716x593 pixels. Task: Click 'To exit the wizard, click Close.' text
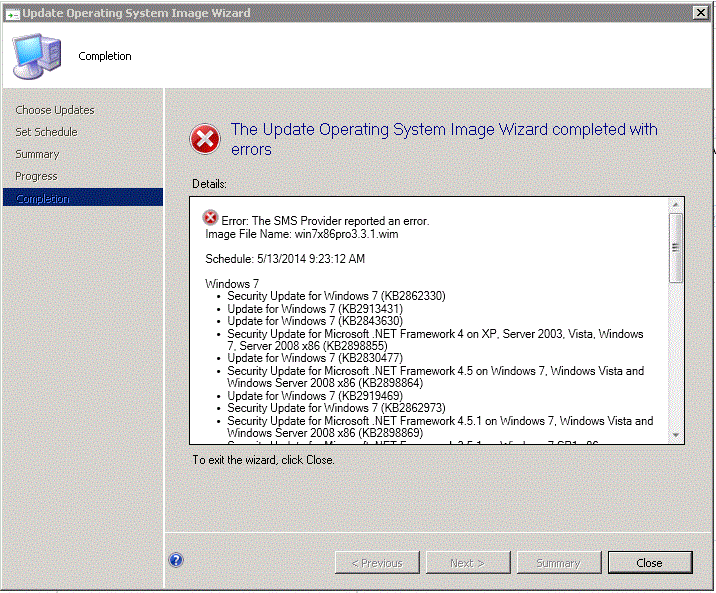point(263,460)
